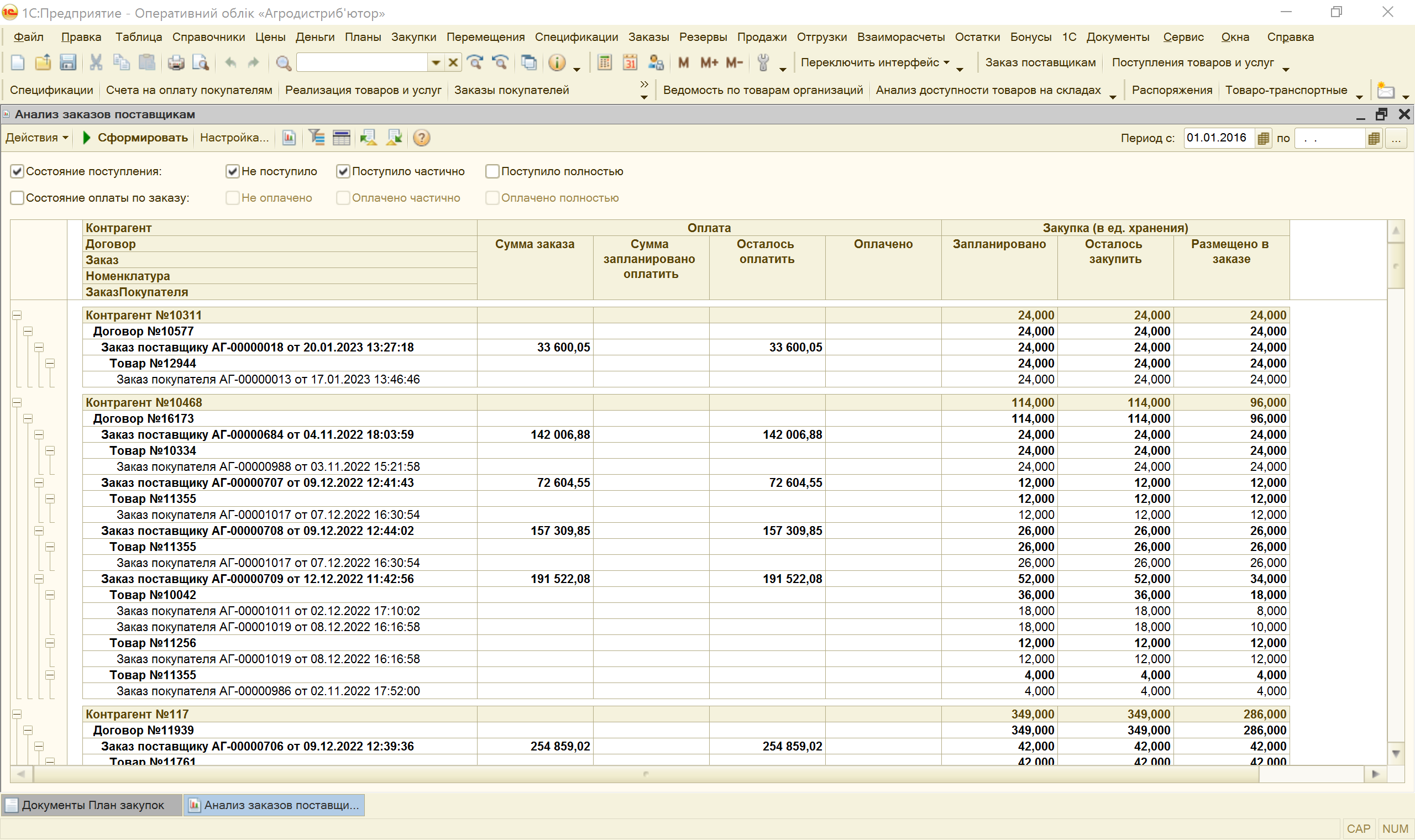
Task: Expand the Переключить интерфейс dropdown
Action: [x=875, y=63]
